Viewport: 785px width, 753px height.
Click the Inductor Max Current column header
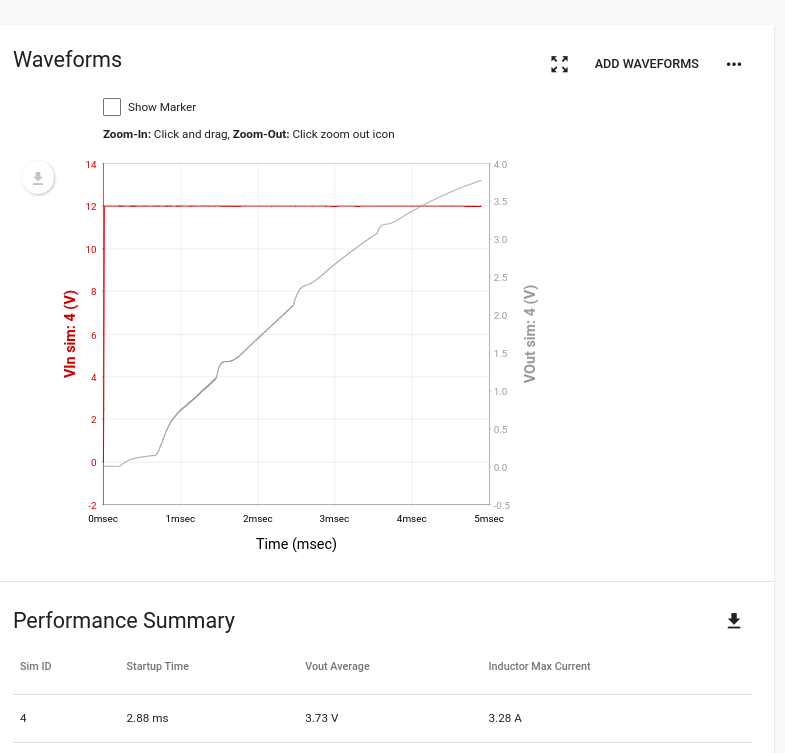coord(539,666)
